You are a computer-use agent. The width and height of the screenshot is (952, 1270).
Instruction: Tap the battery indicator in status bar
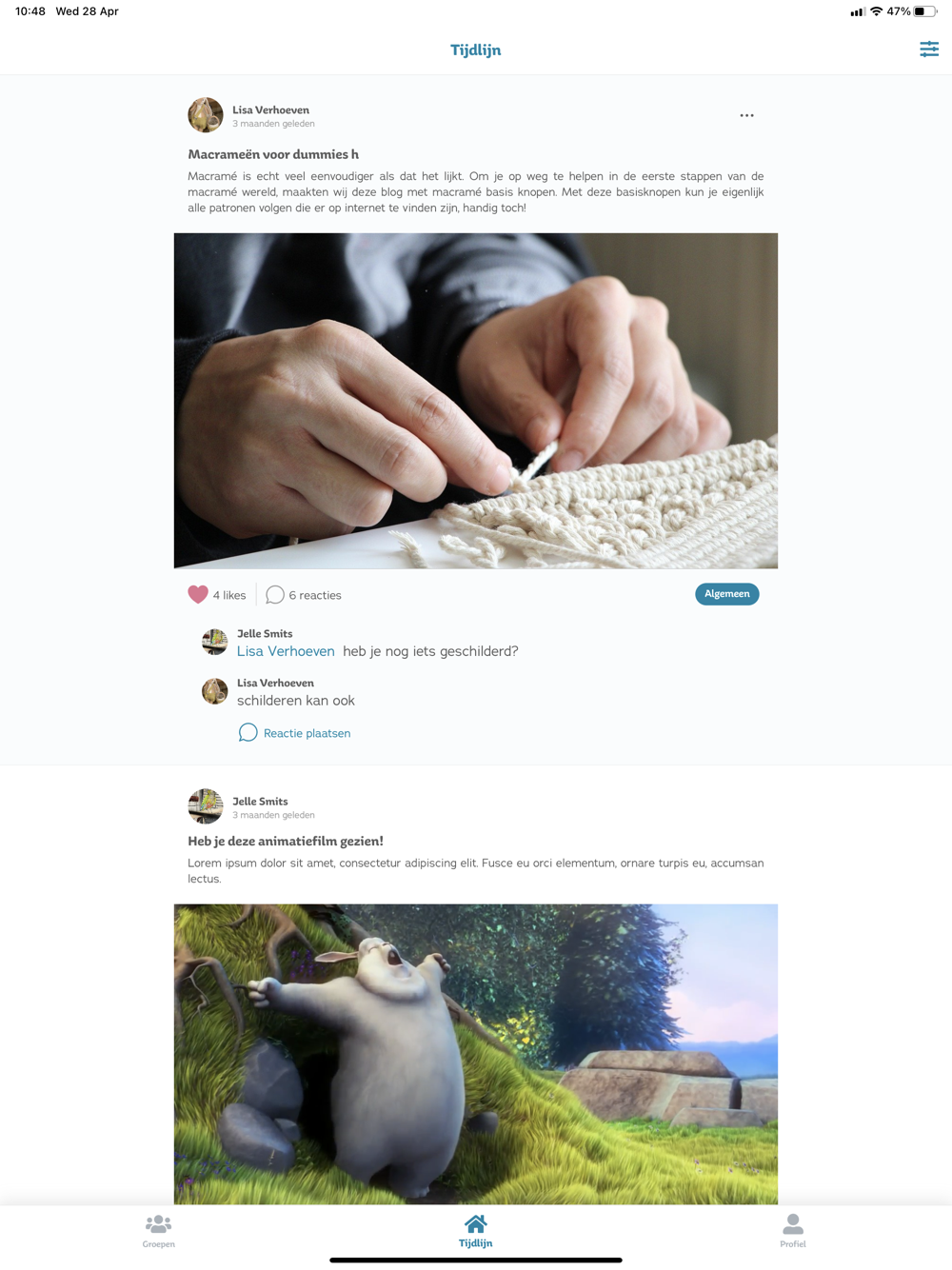(x=924, y=11)
